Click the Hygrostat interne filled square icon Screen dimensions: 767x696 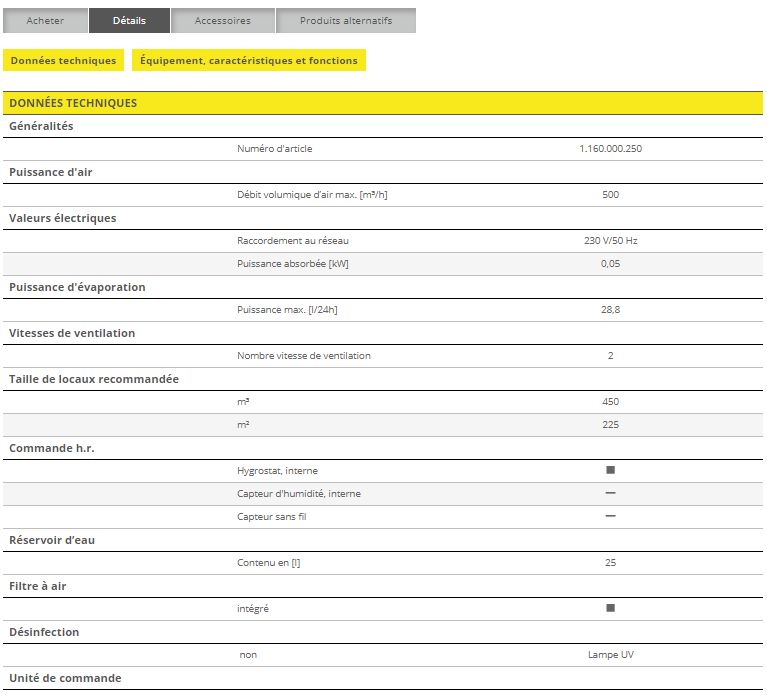click(610, 470)
